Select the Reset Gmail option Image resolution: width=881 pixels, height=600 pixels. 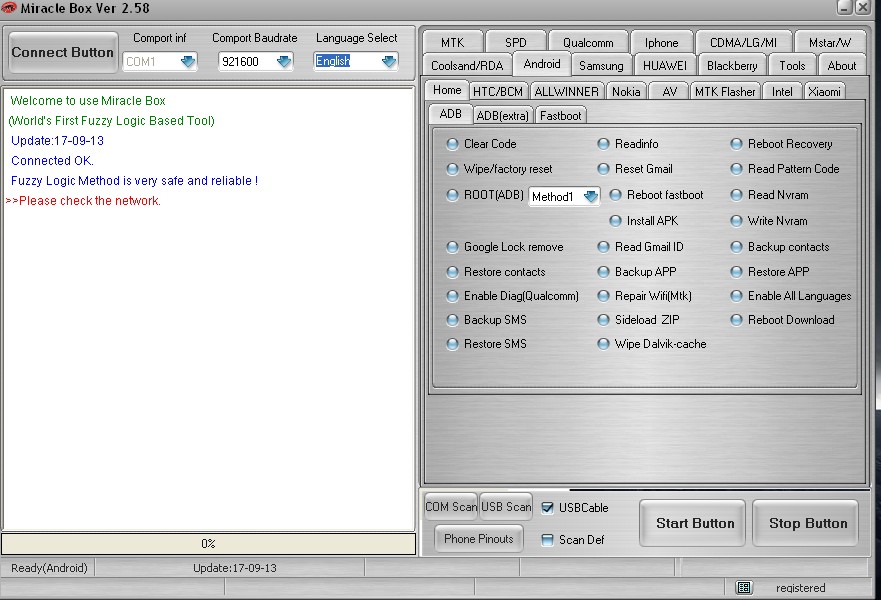(x=603, y=169)
